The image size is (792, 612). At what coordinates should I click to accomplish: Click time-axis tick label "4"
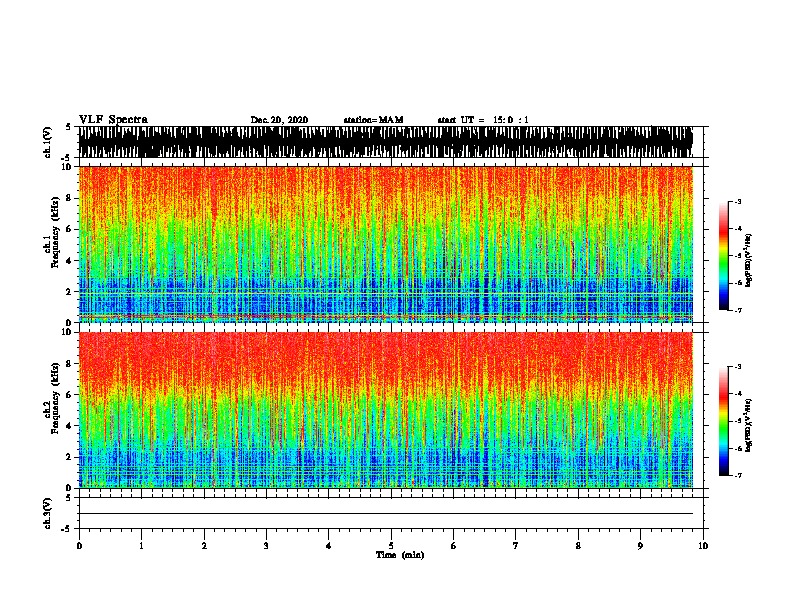[329, 546]
